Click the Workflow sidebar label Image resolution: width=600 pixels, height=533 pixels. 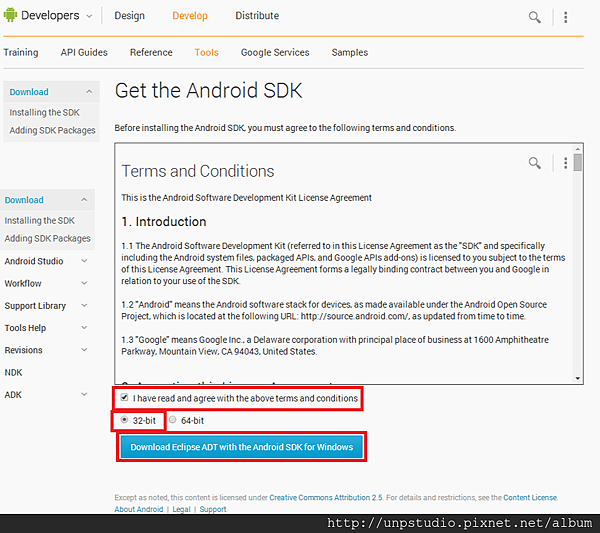click(x=23, y=284)
